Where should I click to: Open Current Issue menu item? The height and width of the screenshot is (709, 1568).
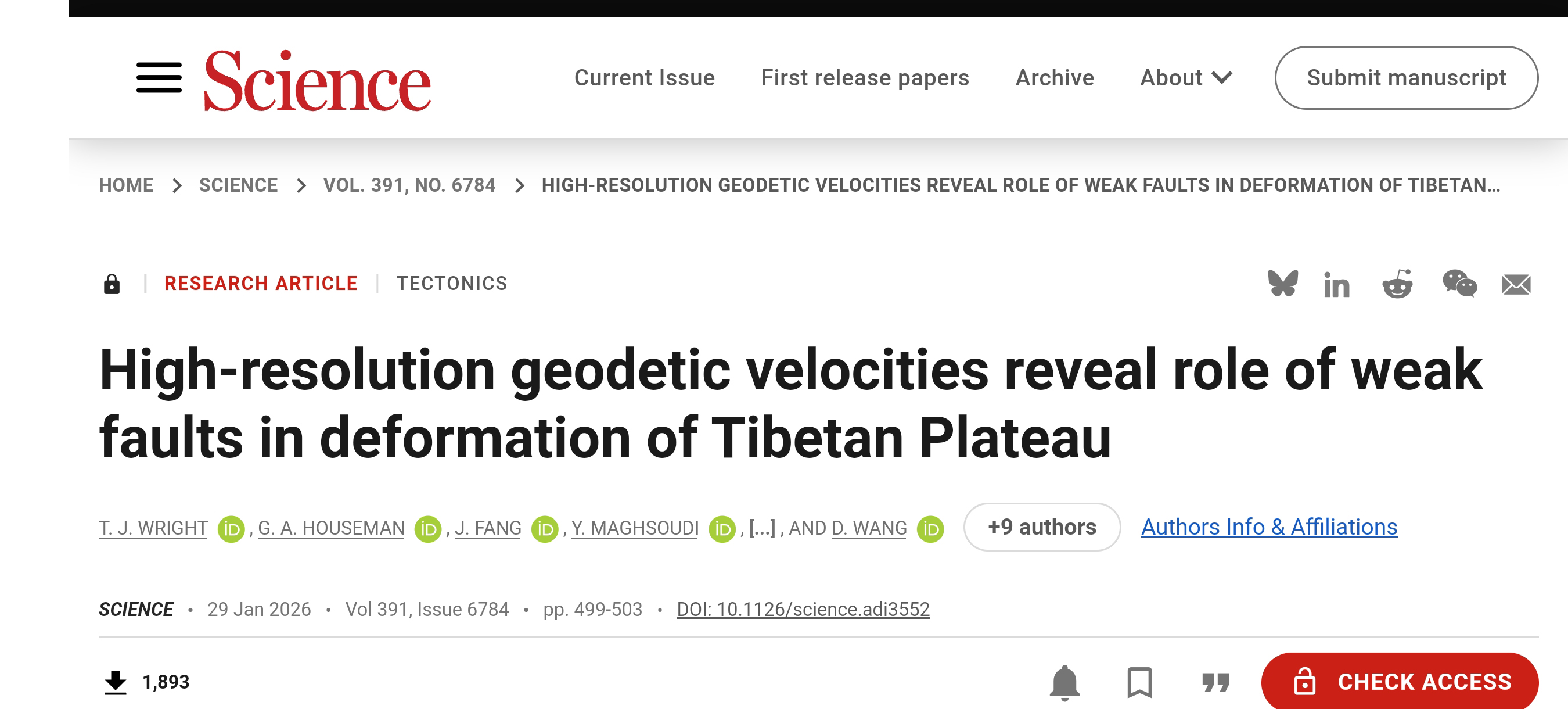pos(644,78)
